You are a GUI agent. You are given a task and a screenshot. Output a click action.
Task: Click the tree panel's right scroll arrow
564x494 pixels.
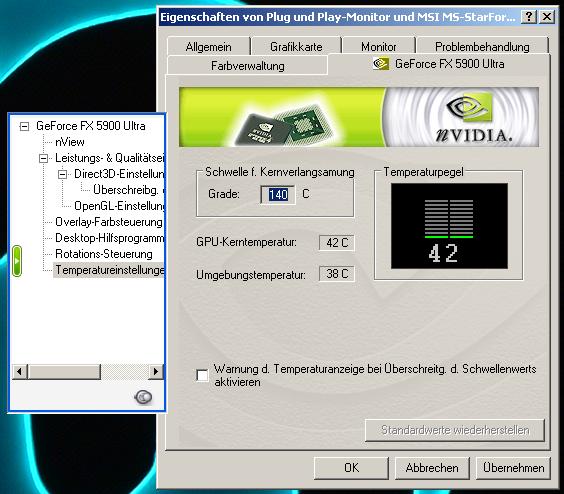pos(156,372)
